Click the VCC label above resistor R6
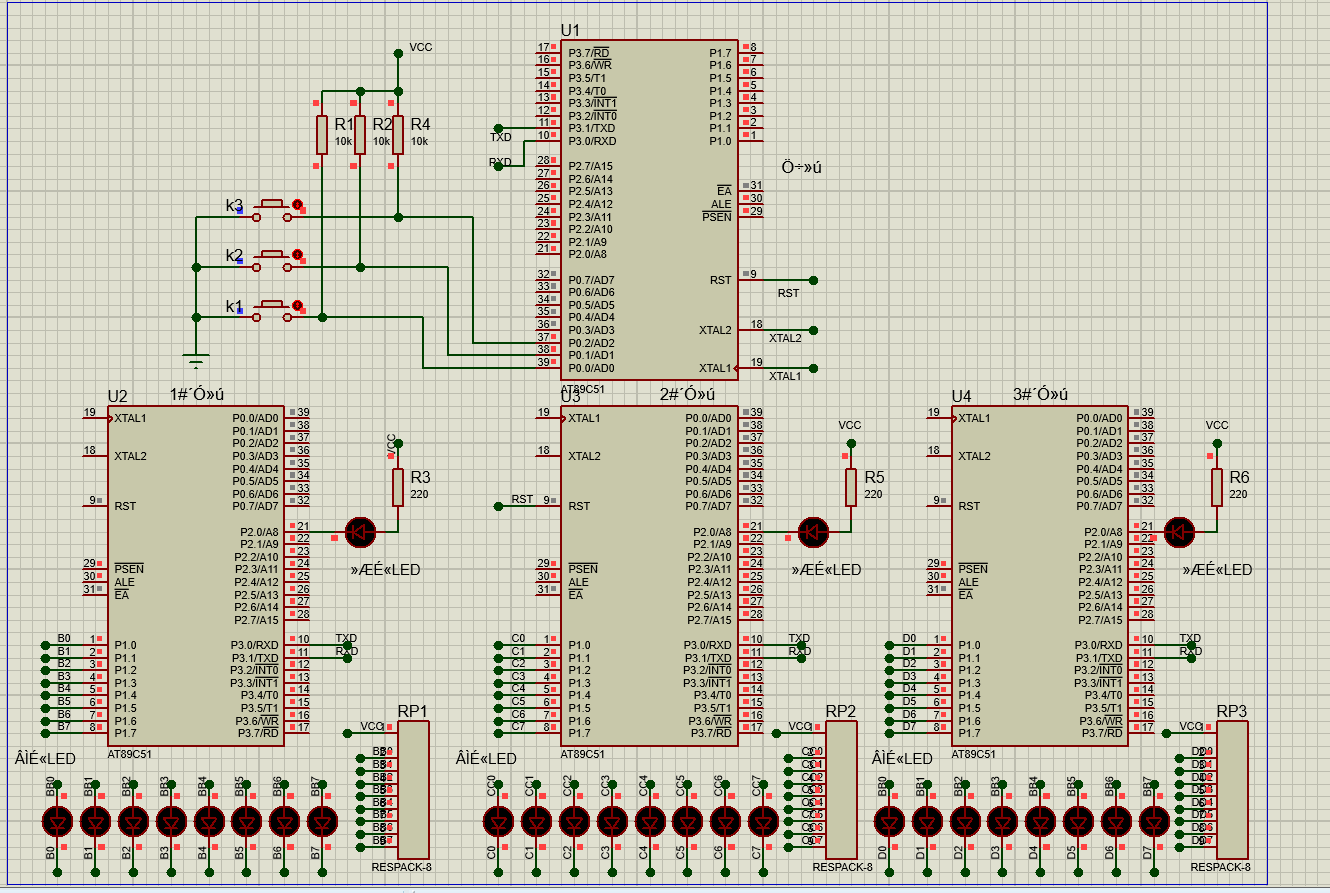The image size is (1330, 893). point(1217,425)
